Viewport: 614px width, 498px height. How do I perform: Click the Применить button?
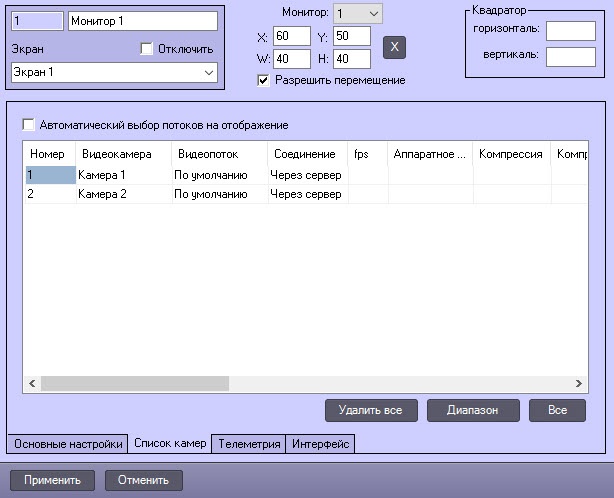pos(52,480)
